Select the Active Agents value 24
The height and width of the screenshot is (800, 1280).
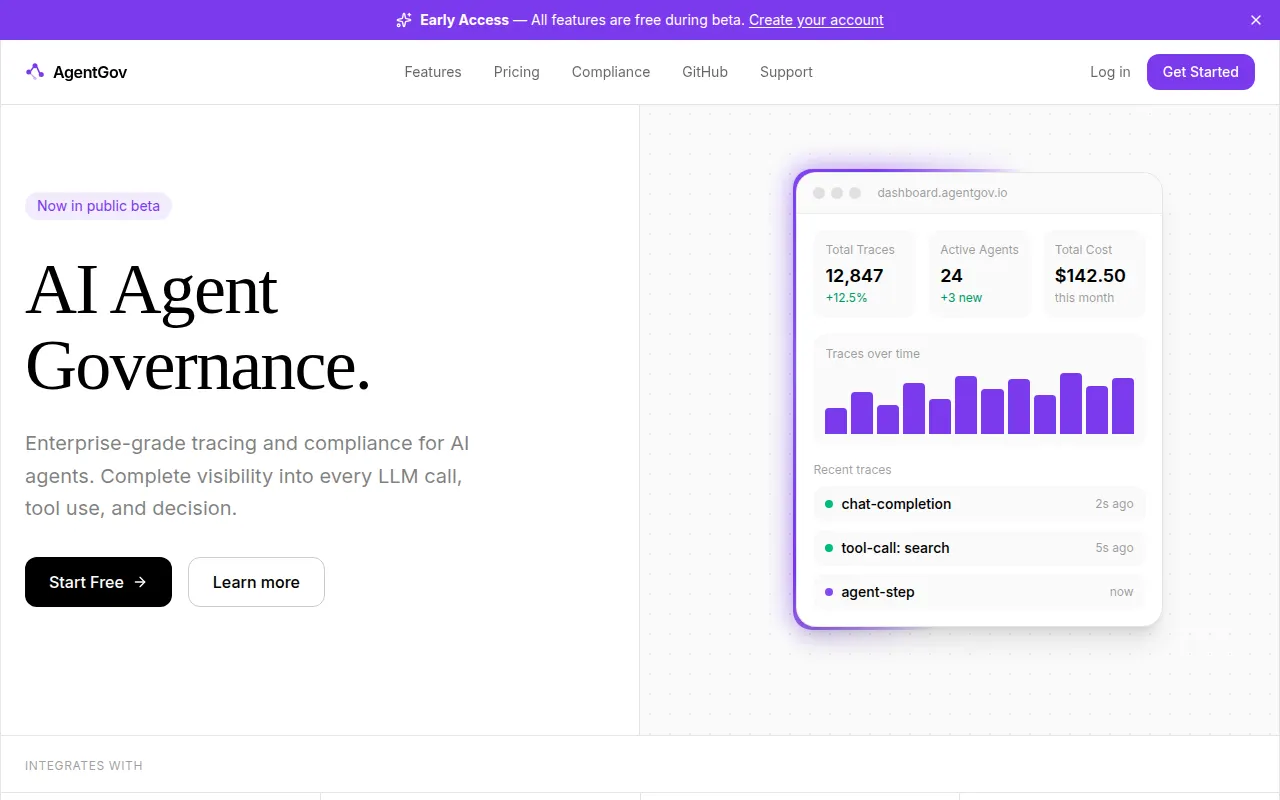click(951, 275)
